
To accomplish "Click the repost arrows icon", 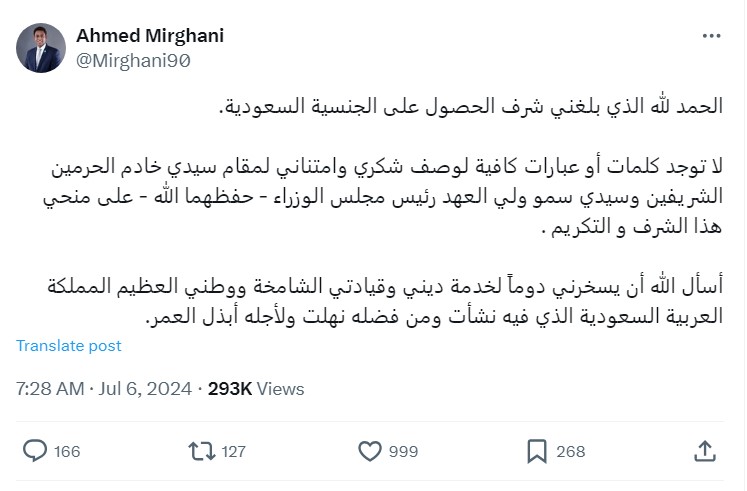I will 201,451.
